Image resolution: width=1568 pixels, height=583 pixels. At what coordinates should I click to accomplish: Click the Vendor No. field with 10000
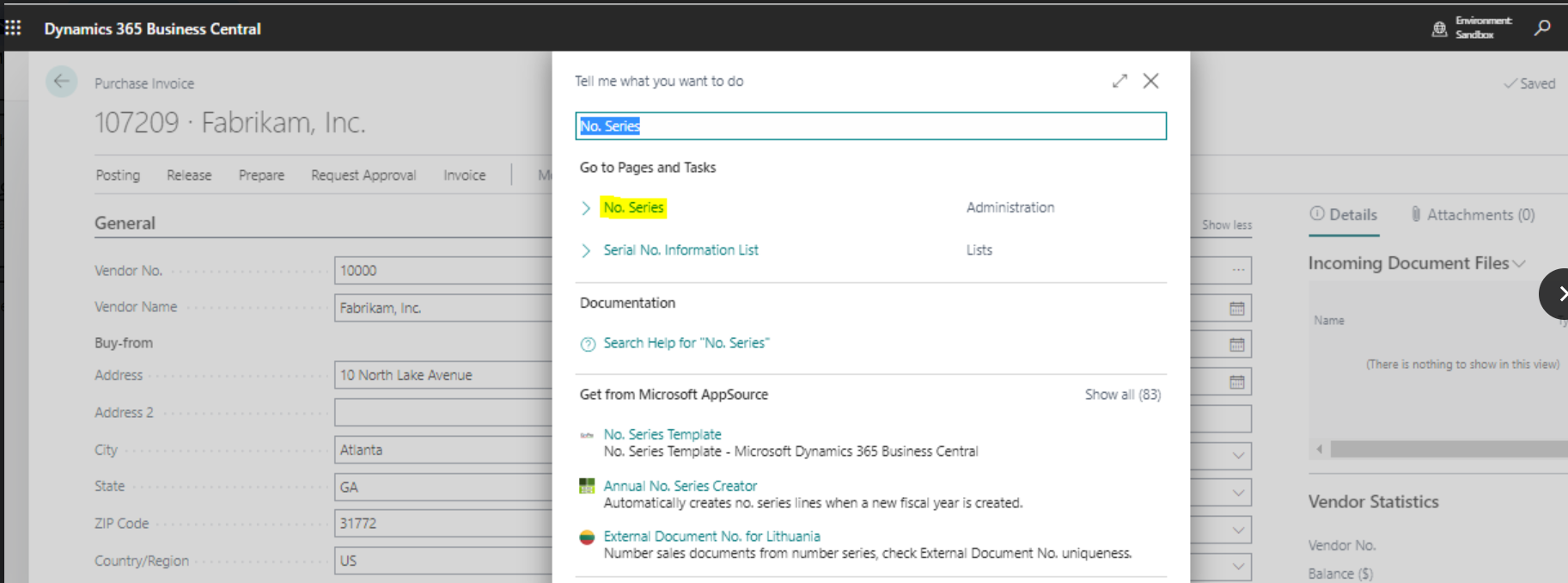click(x=443, y=270)
